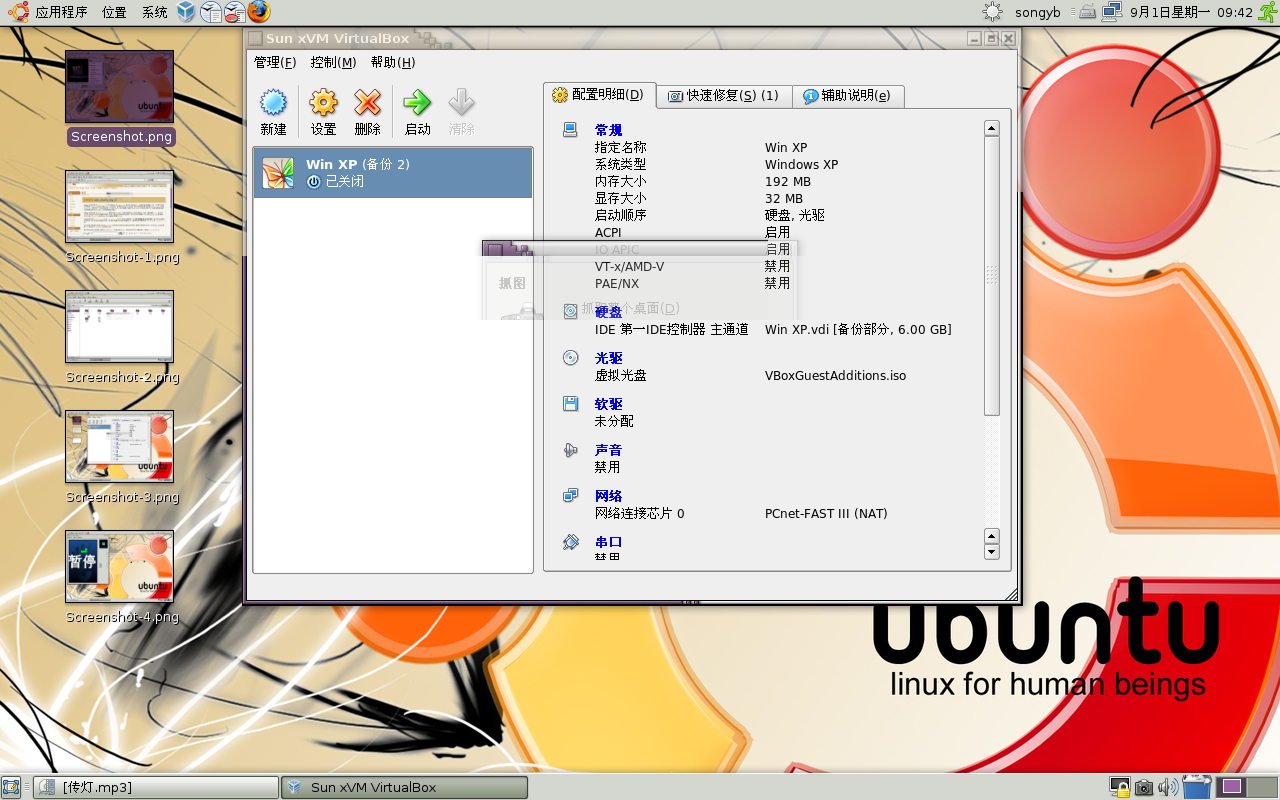The image size is (1280, 800).
Task: Select Screenshot-2.png desktop file
Action: coord(122,337)
